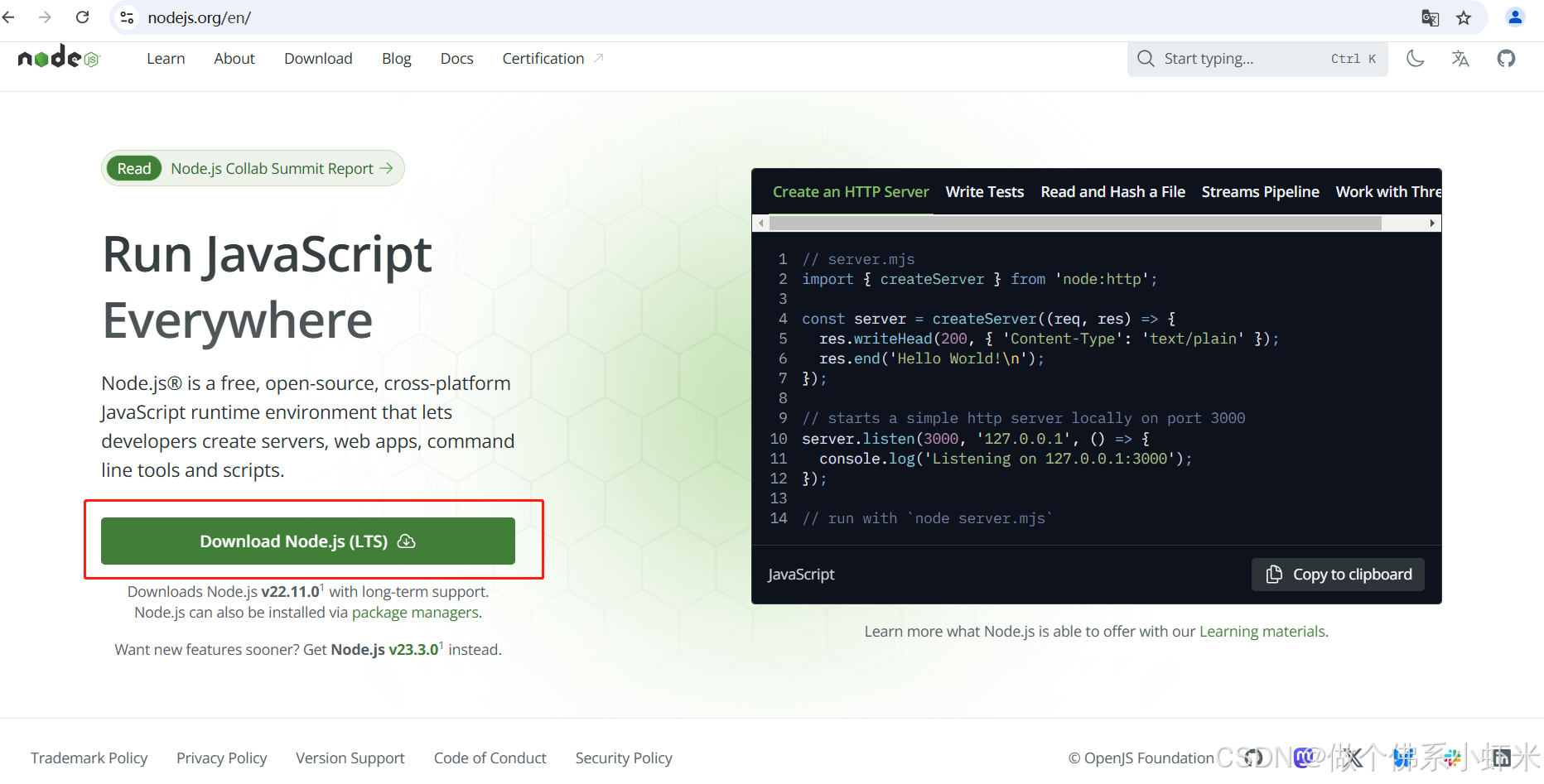Open the package managers link
The image size is (1544, 784).
(415, 613)
